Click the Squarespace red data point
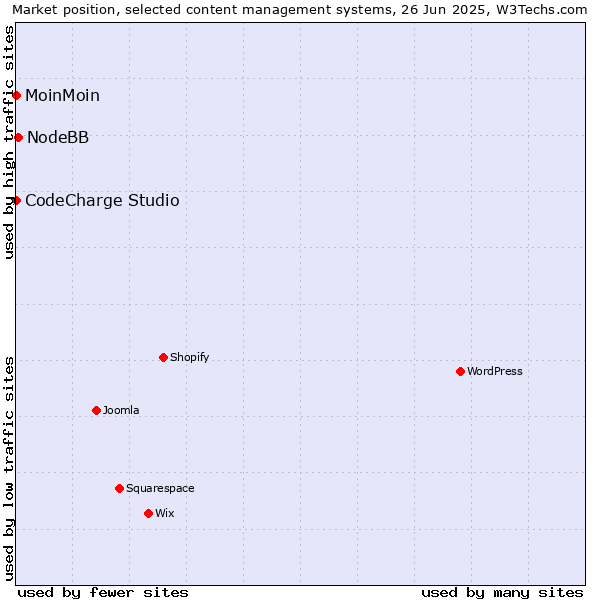The height and width of the screenshot is (600, 600). [119, 488]
